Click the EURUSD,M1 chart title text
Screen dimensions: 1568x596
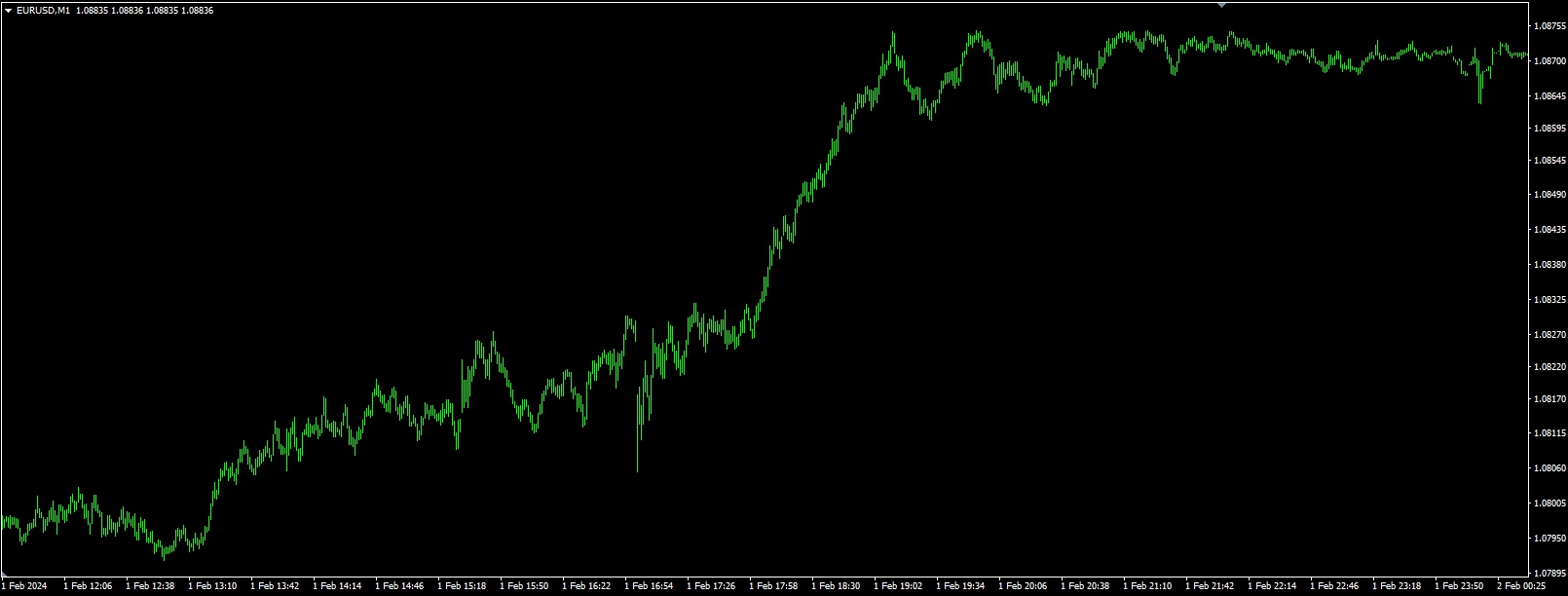(43, 11)
